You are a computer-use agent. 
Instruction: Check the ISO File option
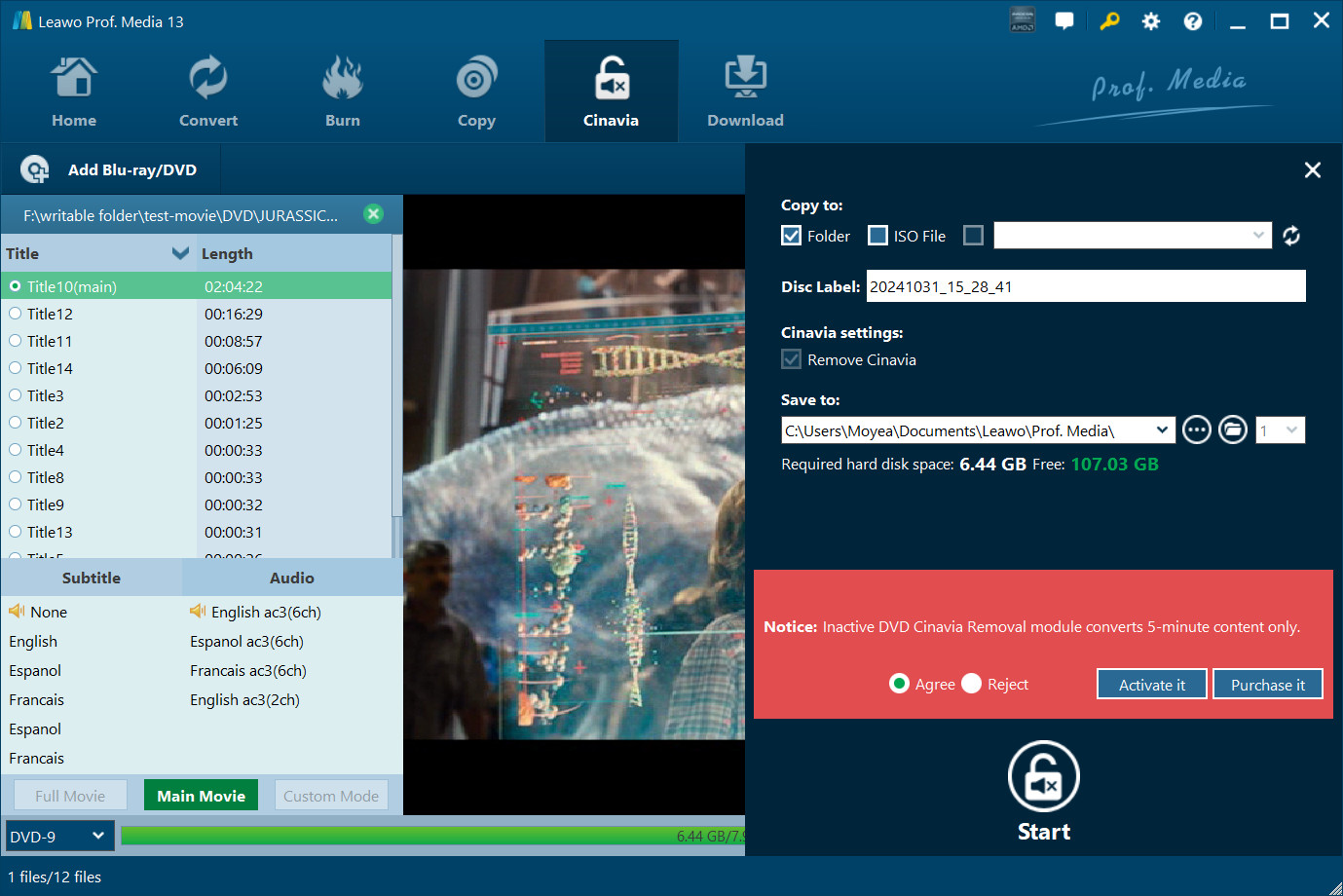pyautogui.click(x=877, y=236)
